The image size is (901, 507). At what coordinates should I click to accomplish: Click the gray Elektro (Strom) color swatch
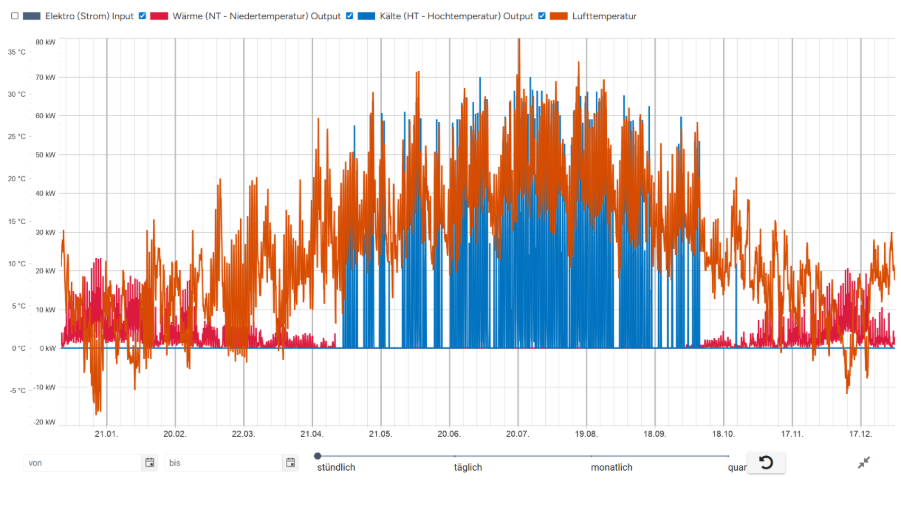click(x=31, y=16)
